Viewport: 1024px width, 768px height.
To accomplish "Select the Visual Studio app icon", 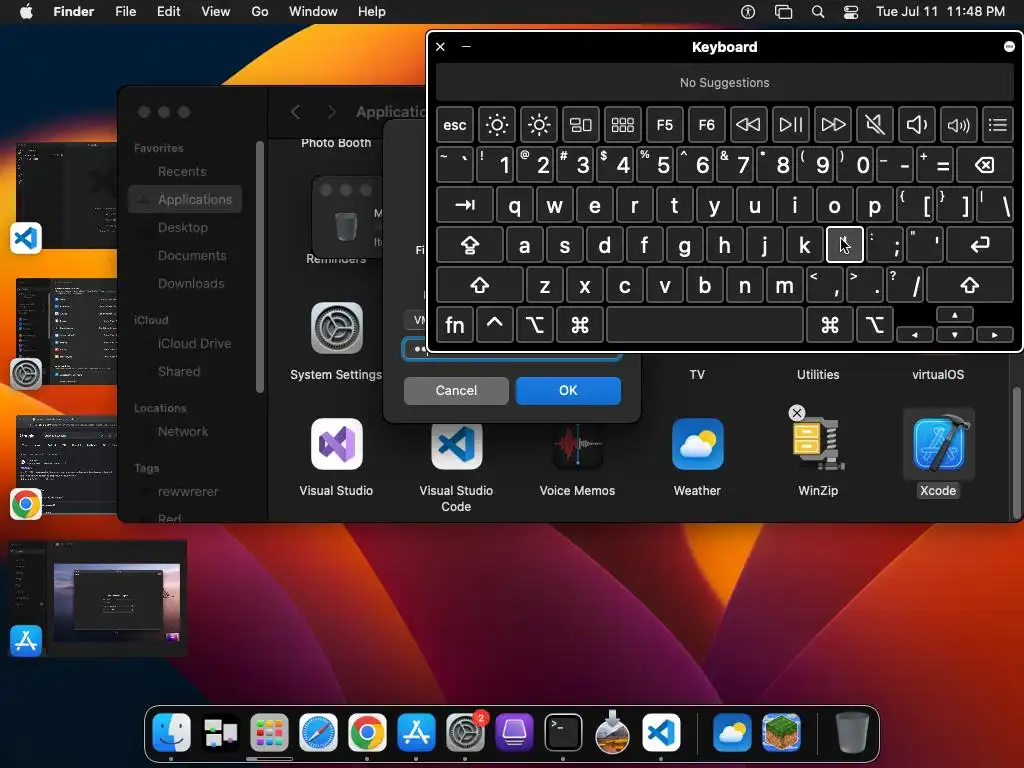I will click(x=336, y=444).
